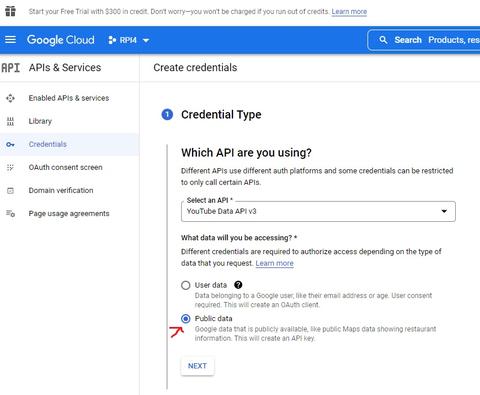Open Page usage agreements menu item
480x395 pixels.
(x=69, y=214)
